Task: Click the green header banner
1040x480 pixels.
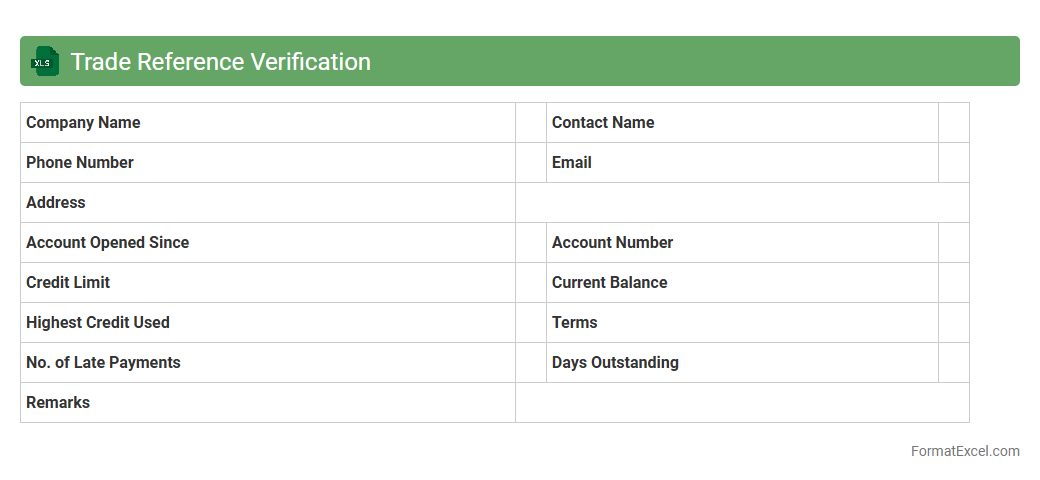Action: click(x=700, y=62)
